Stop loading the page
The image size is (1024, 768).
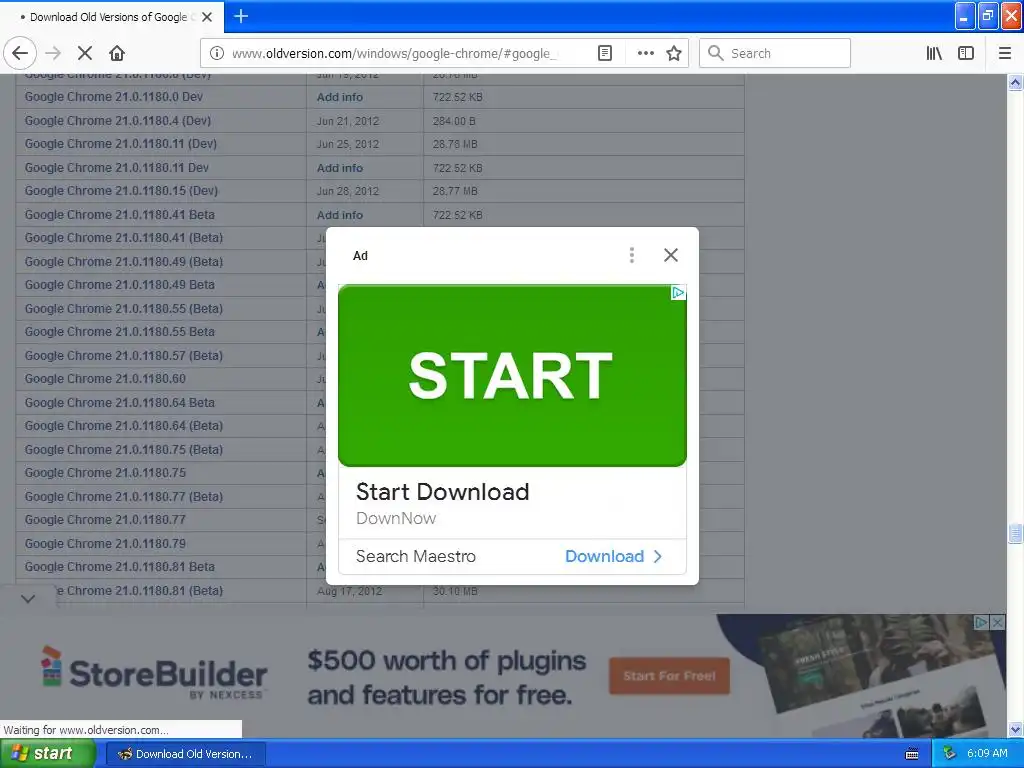point(85,53)
